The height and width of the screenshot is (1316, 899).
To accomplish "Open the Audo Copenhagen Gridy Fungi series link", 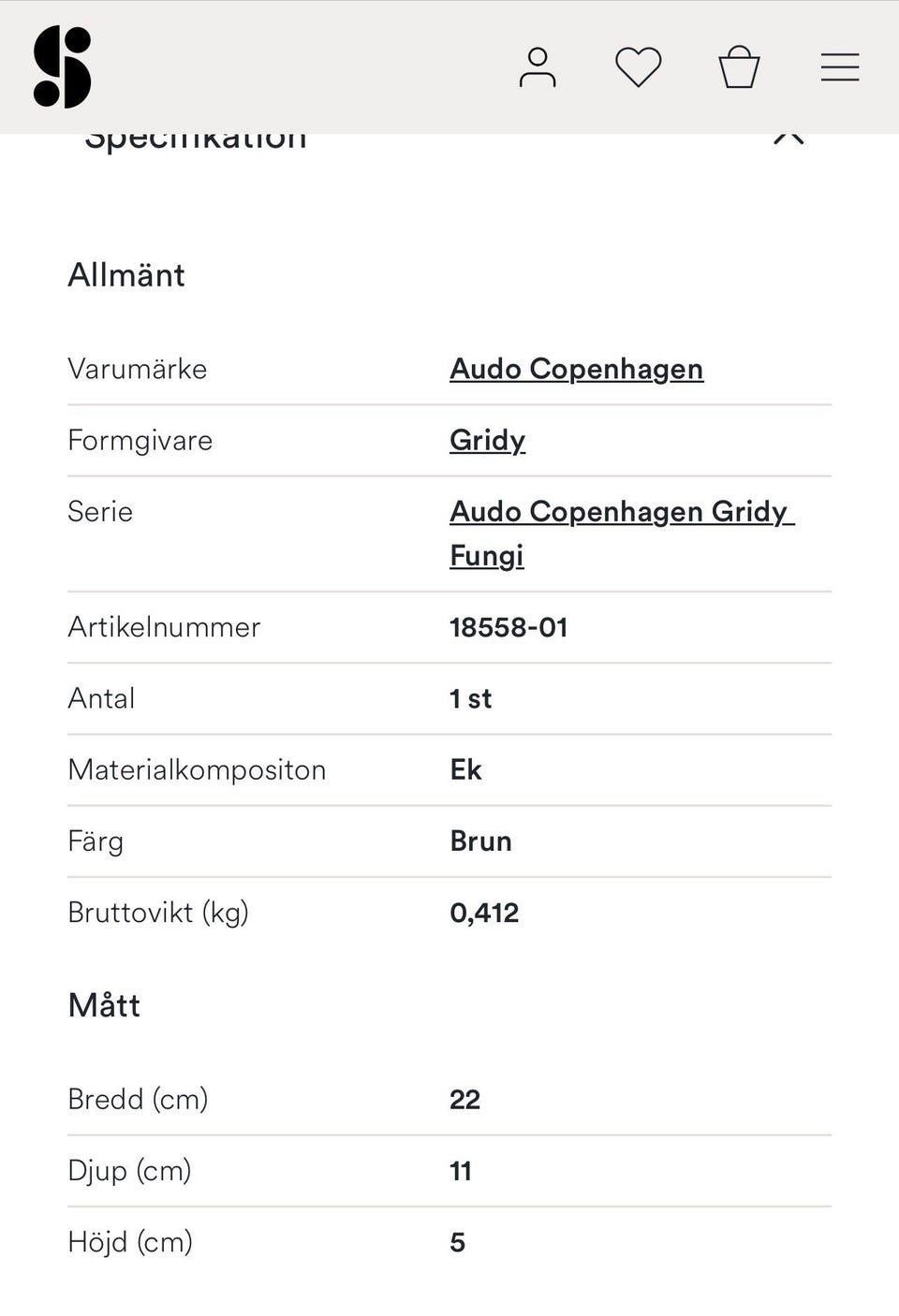I will click(620, 513).
